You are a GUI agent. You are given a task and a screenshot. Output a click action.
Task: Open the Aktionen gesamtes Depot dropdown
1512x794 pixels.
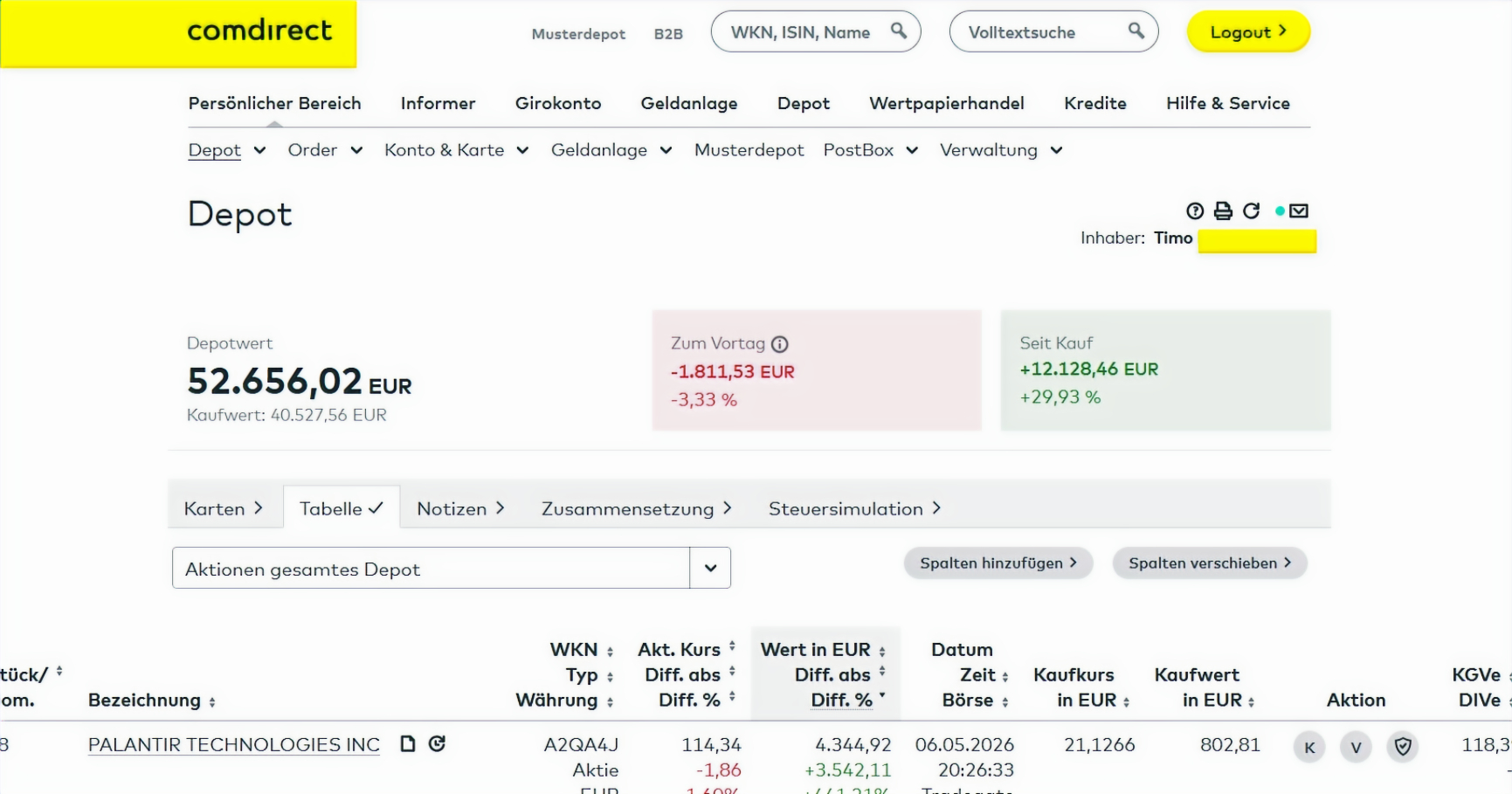pyautogui.click(x=452, y=568)
